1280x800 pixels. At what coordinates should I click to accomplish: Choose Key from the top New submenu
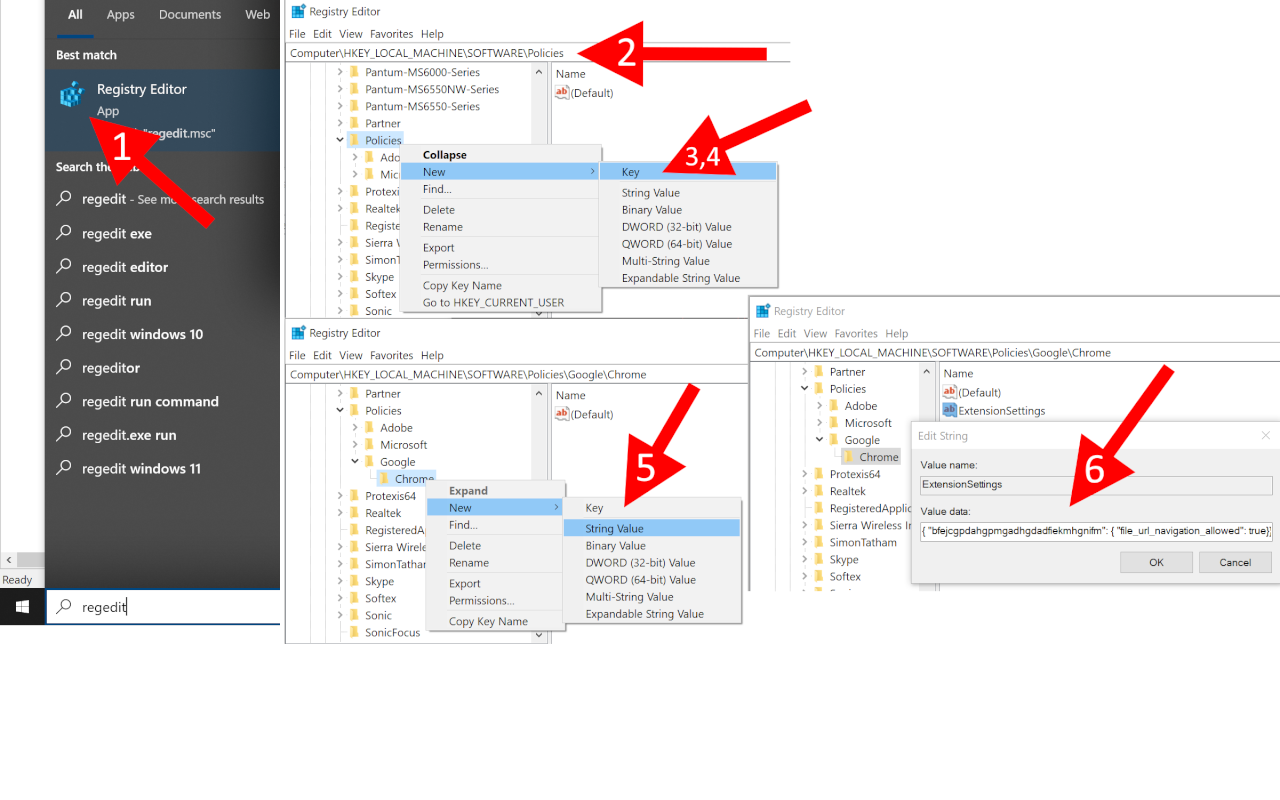tap(688, 172)
